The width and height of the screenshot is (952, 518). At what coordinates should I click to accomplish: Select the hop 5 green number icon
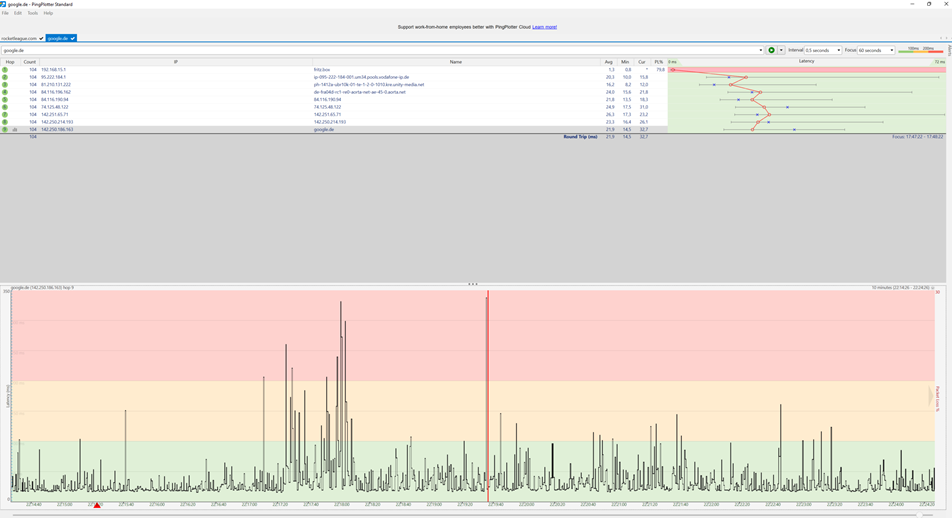pos(5,100)
